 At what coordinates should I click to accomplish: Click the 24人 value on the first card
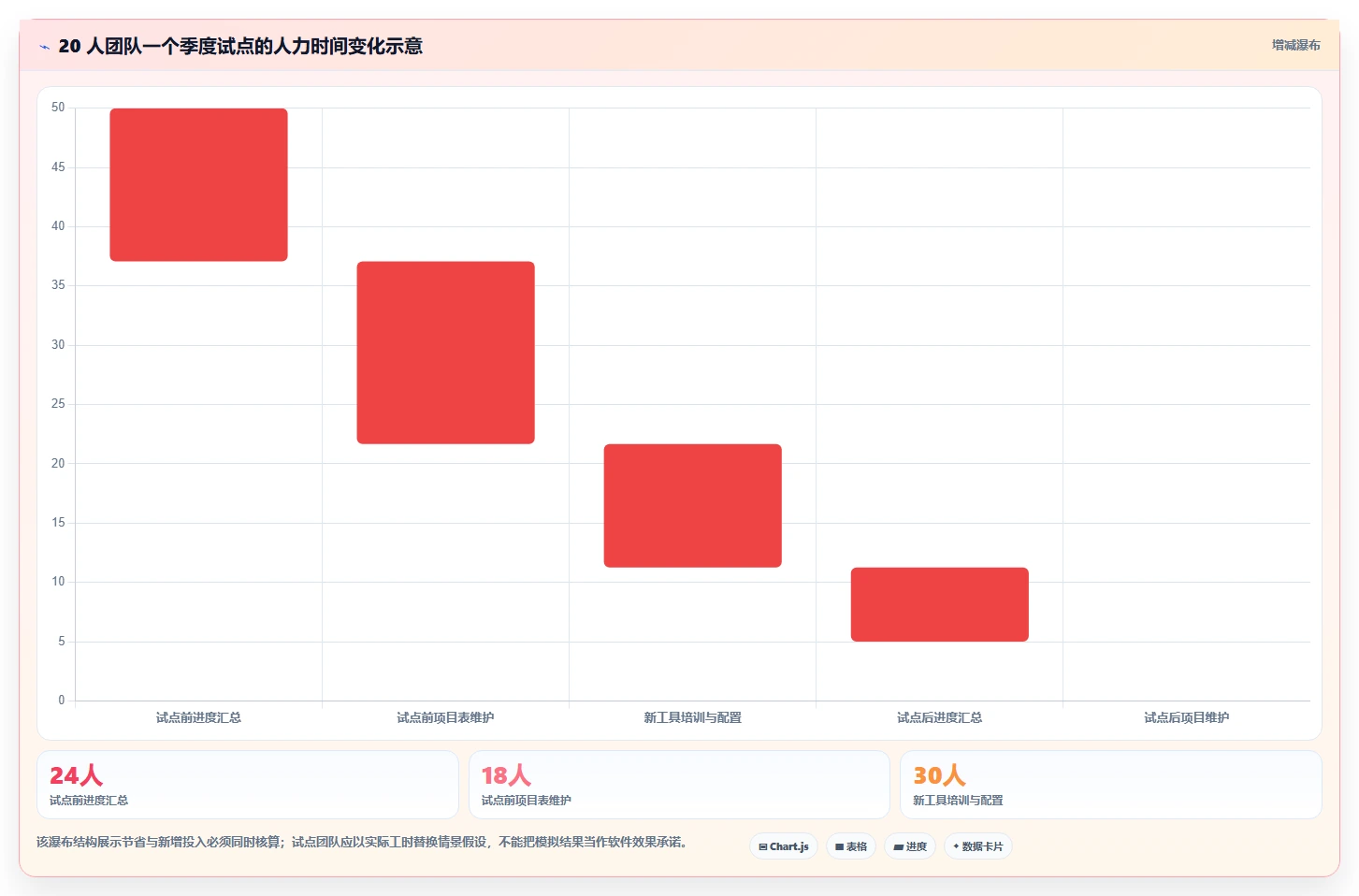point(76,775)
